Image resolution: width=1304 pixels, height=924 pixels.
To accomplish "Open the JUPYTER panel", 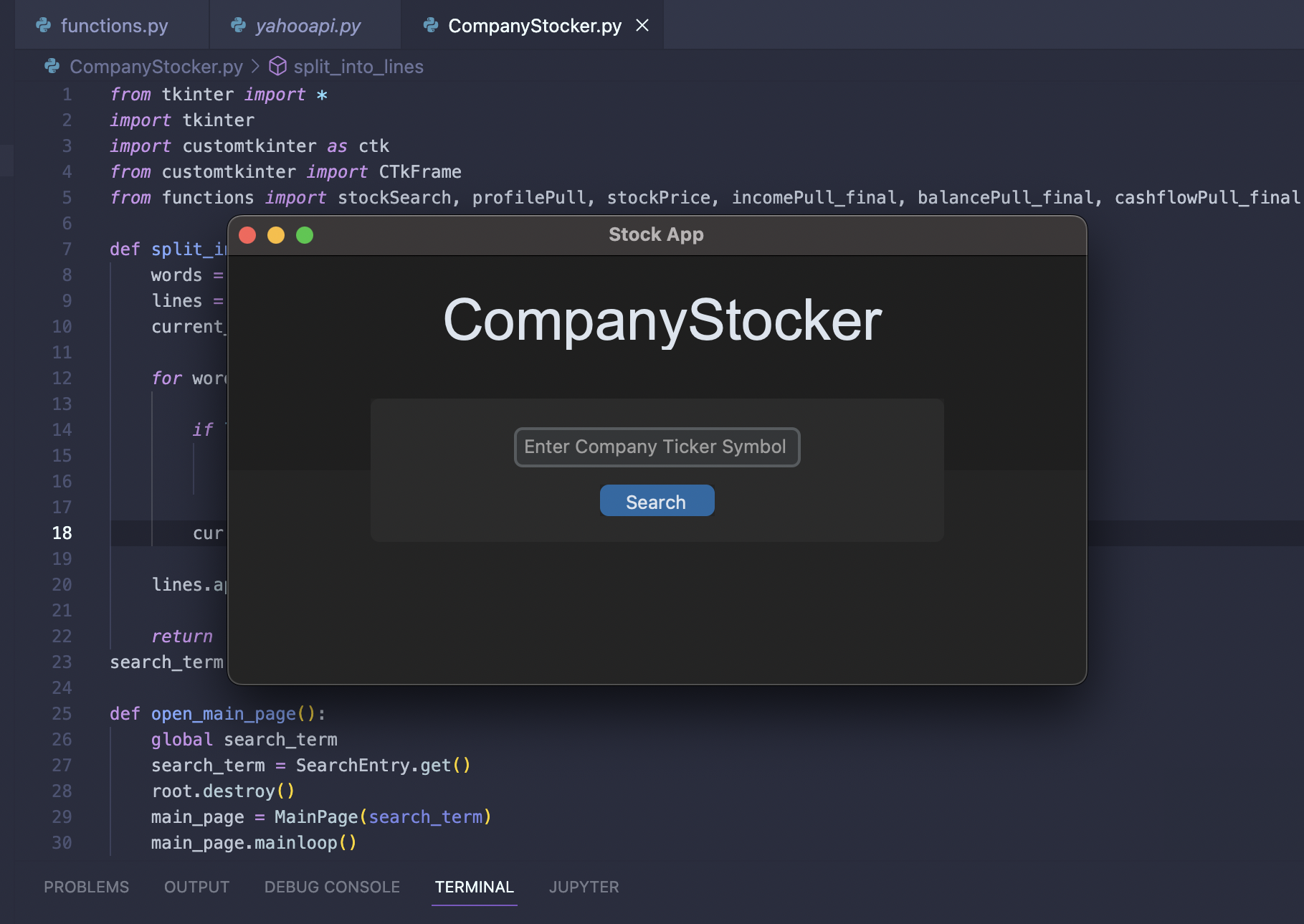I will tap(584, 887).
